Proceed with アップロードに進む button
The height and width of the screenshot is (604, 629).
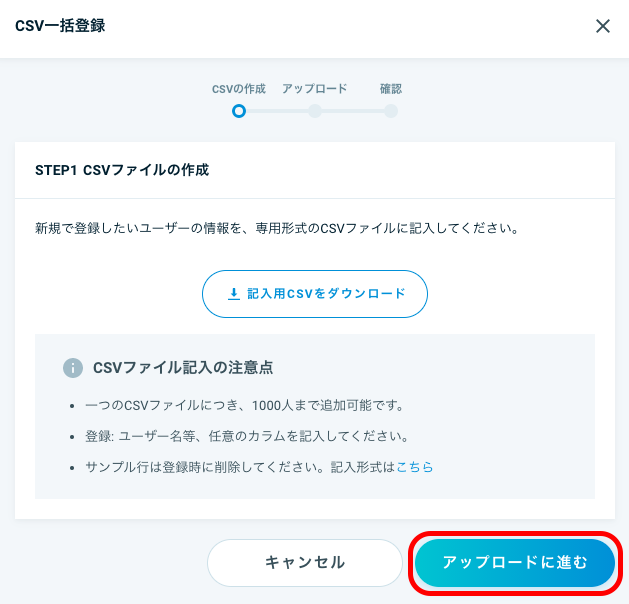(515, 563)
